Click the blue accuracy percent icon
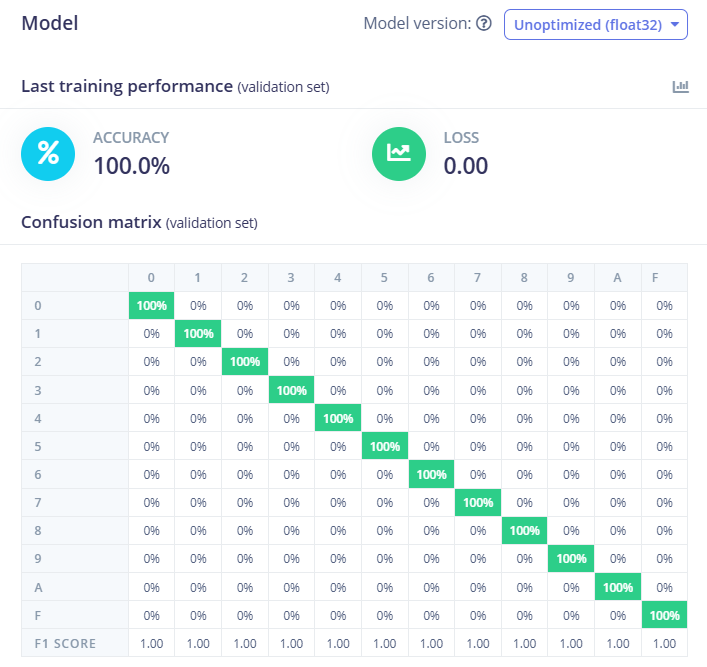This screenshot has height=667, width=707. pos(48,153)
